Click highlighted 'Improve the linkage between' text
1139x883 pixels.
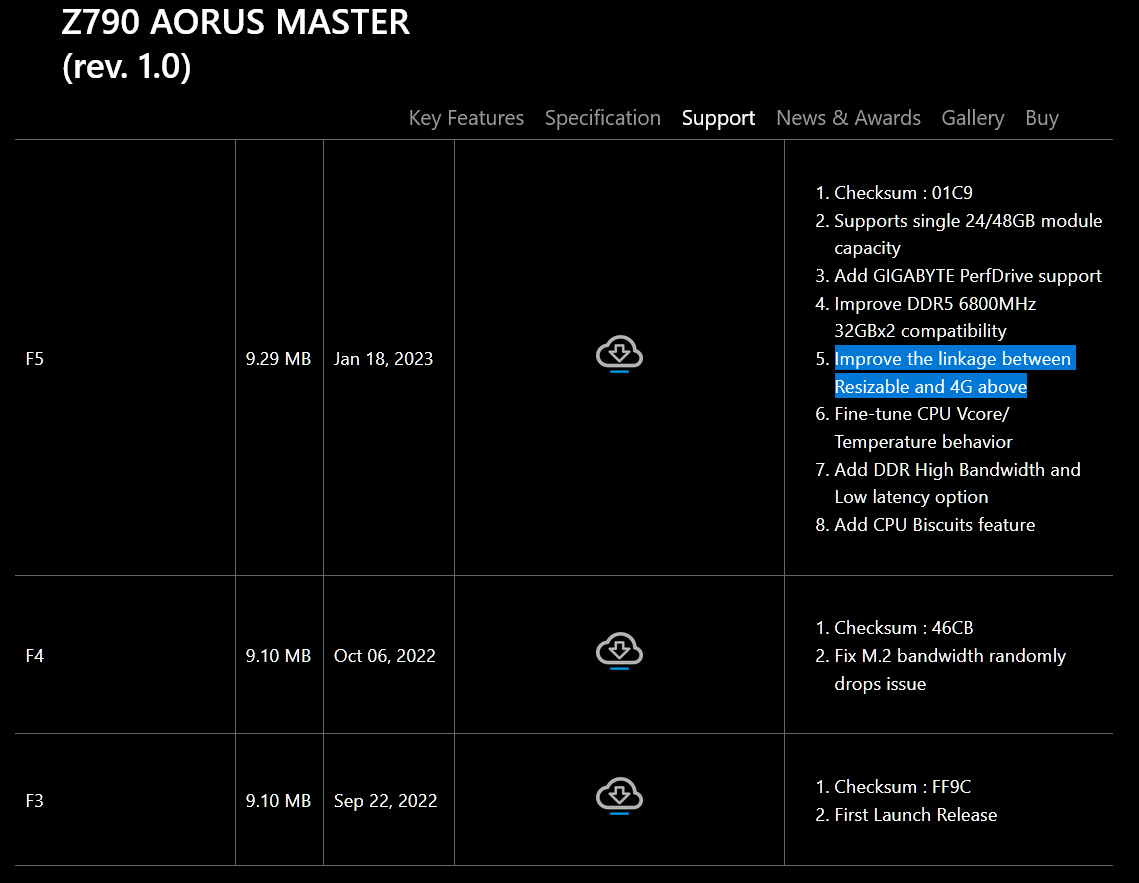952,359
